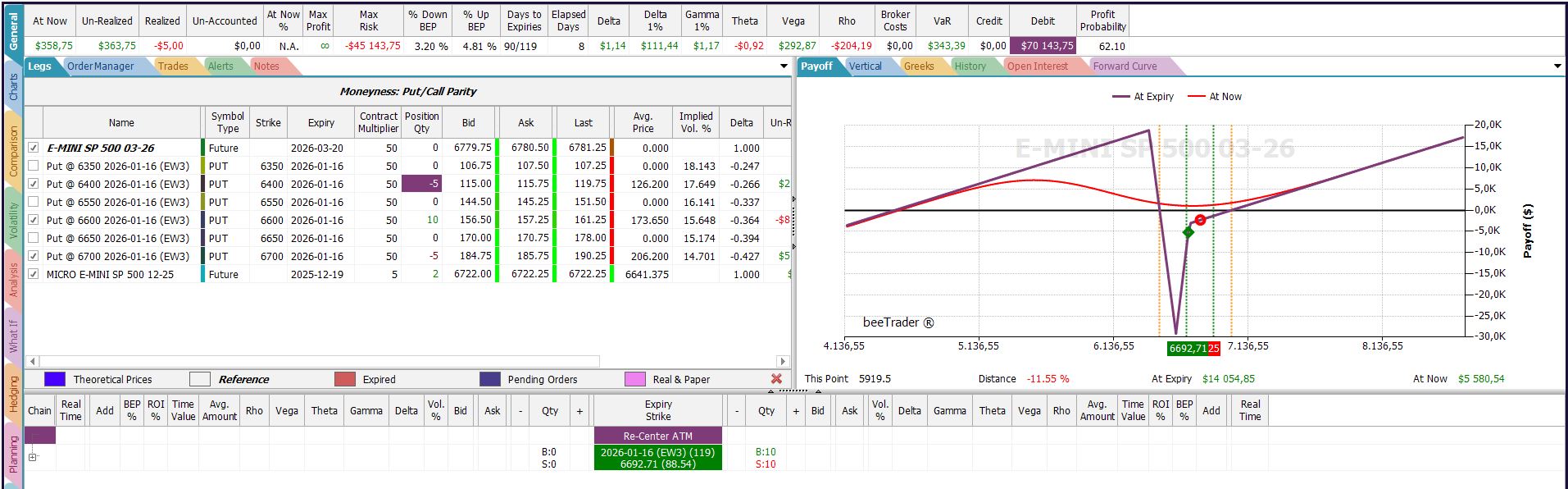Open the Open Interest tab
This screenshot has height=489, width=1568.
1038,66
